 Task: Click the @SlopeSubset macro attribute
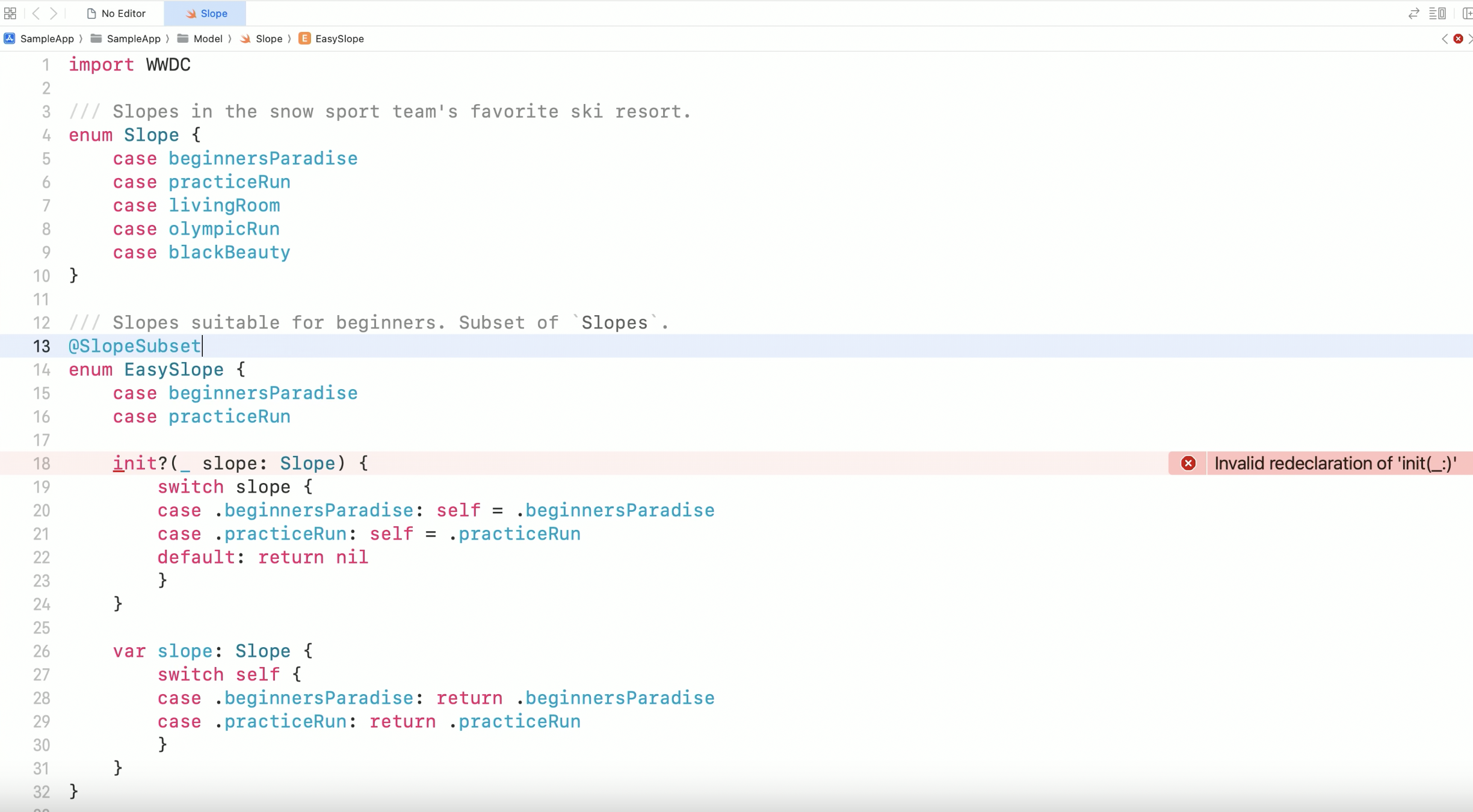[x=135, y=346]
